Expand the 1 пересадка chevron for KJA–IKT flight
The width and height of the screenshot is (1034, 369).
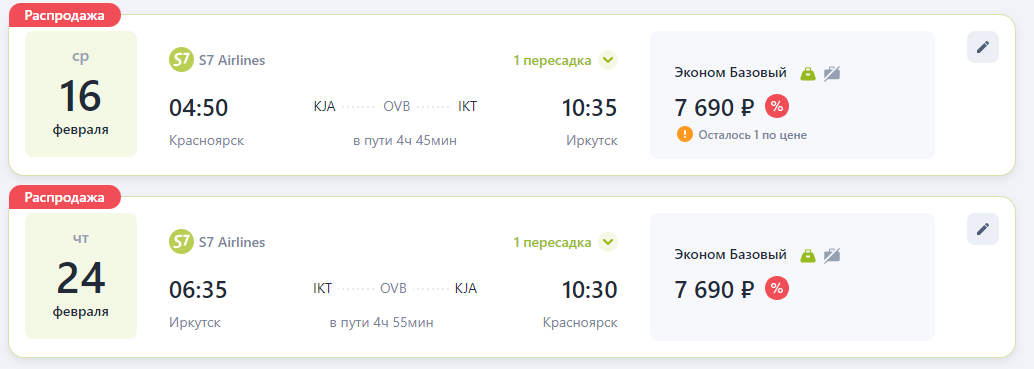point(608,61)
